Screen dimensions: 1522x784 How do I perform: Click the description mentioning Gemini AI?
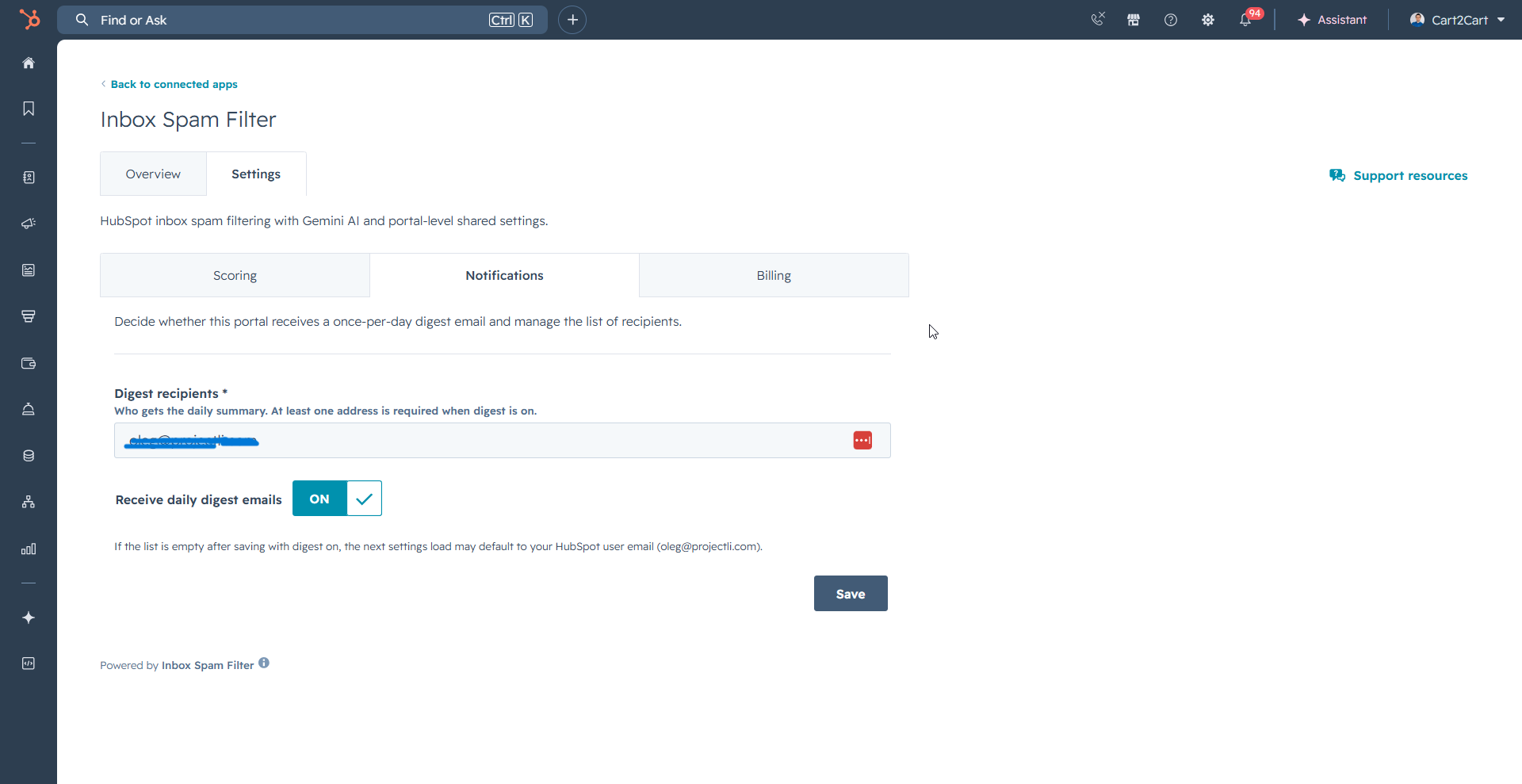(x=324, y=220)
